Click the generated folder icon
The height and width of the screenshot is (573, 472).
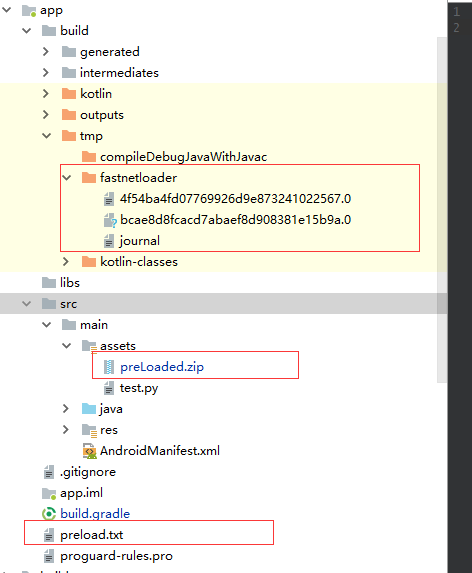69,52
